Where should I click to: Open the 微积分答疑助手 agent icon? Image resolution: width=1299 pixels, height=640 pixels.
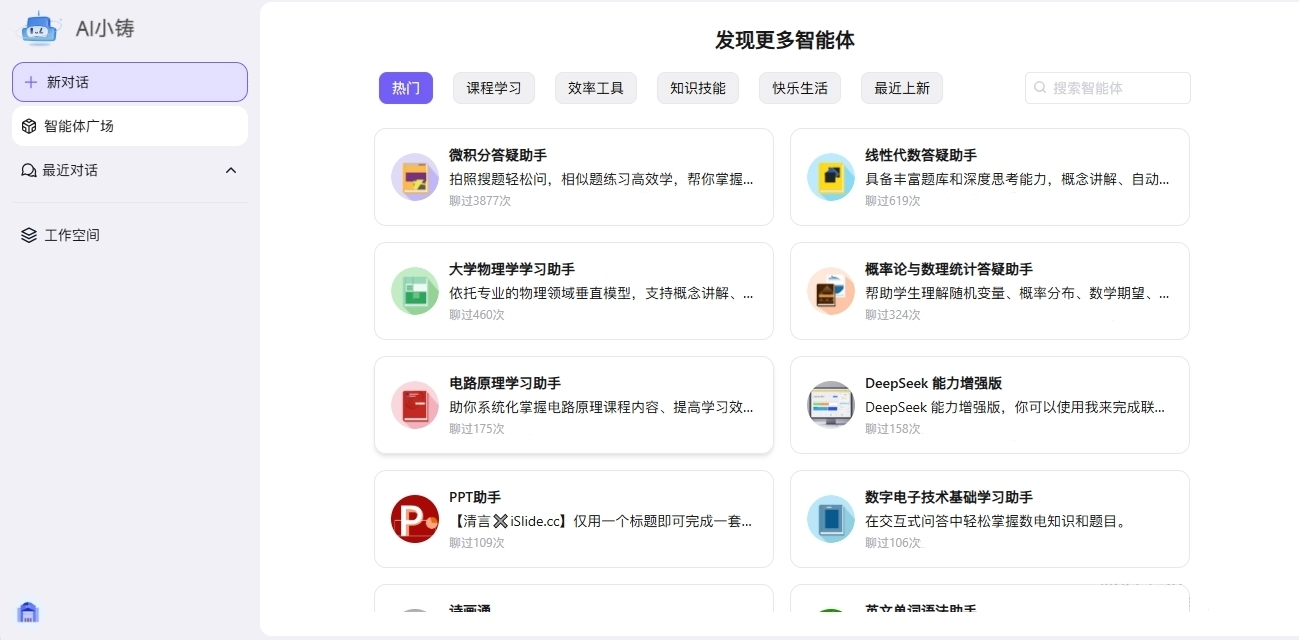click(x=415, y=177)
